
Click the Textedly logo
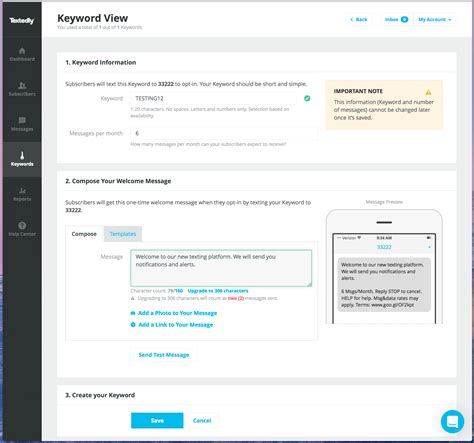coord(22,21)
